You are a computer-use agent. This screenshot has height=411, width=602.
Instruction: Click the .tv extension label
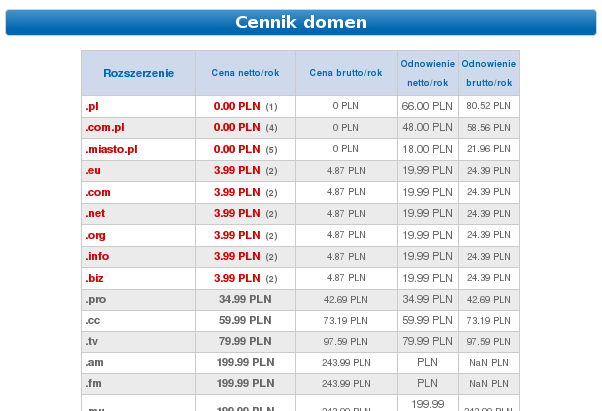(92, 341)
